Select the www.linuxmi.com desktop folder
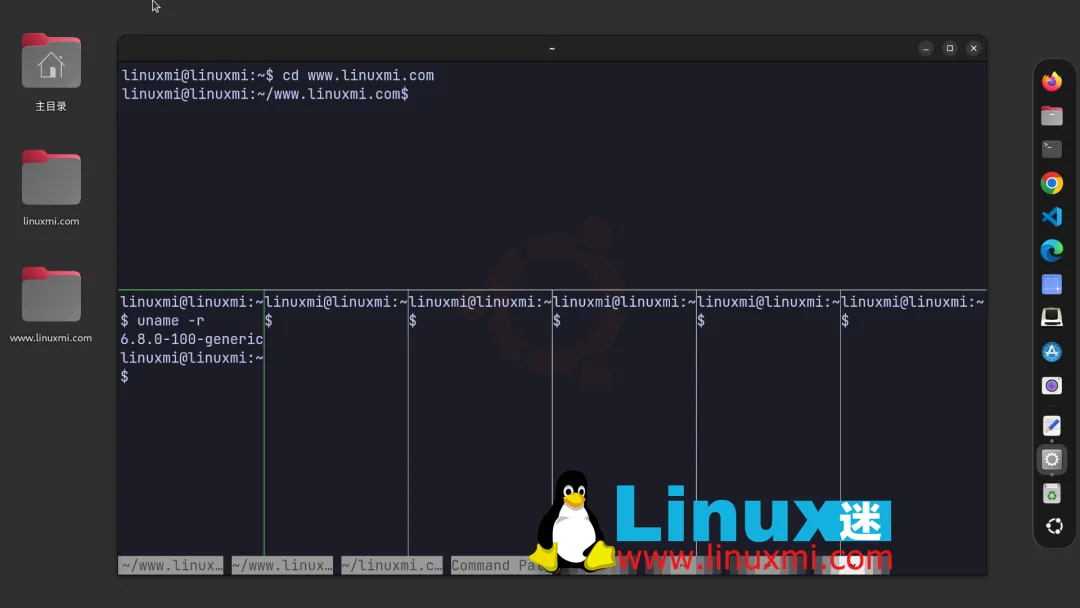1080x608 pixels. click(51, 295)
